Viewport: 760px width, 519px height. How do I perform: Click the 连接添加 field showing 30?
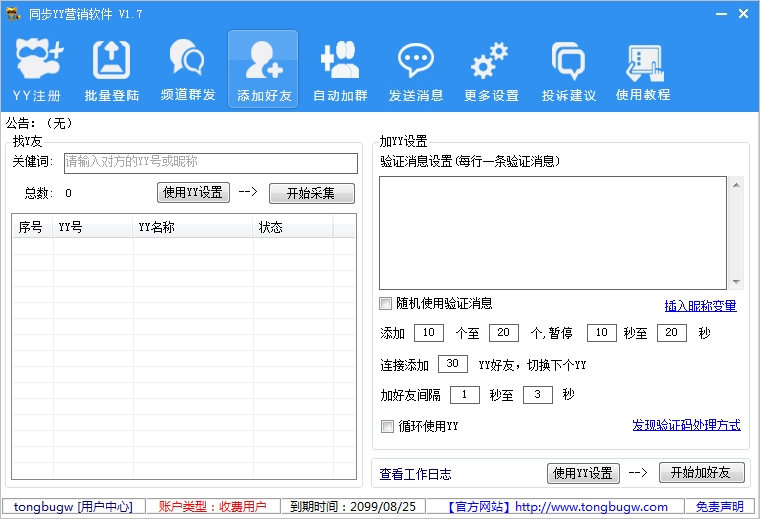453,364
